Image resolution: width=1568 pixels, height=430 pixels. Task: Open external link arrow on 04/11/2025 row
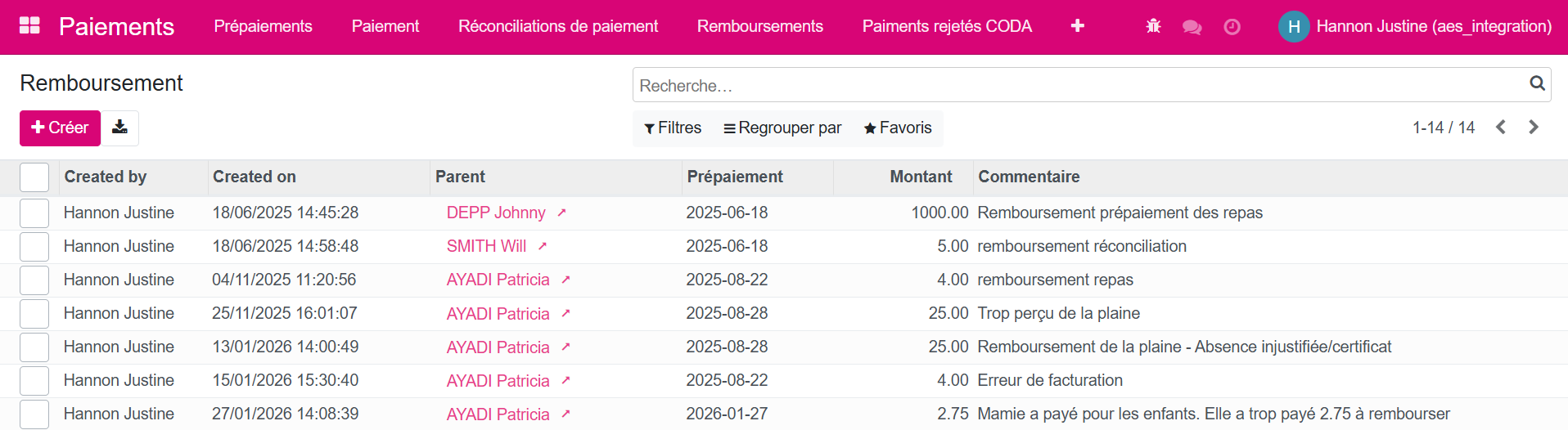tap(565, 280)
